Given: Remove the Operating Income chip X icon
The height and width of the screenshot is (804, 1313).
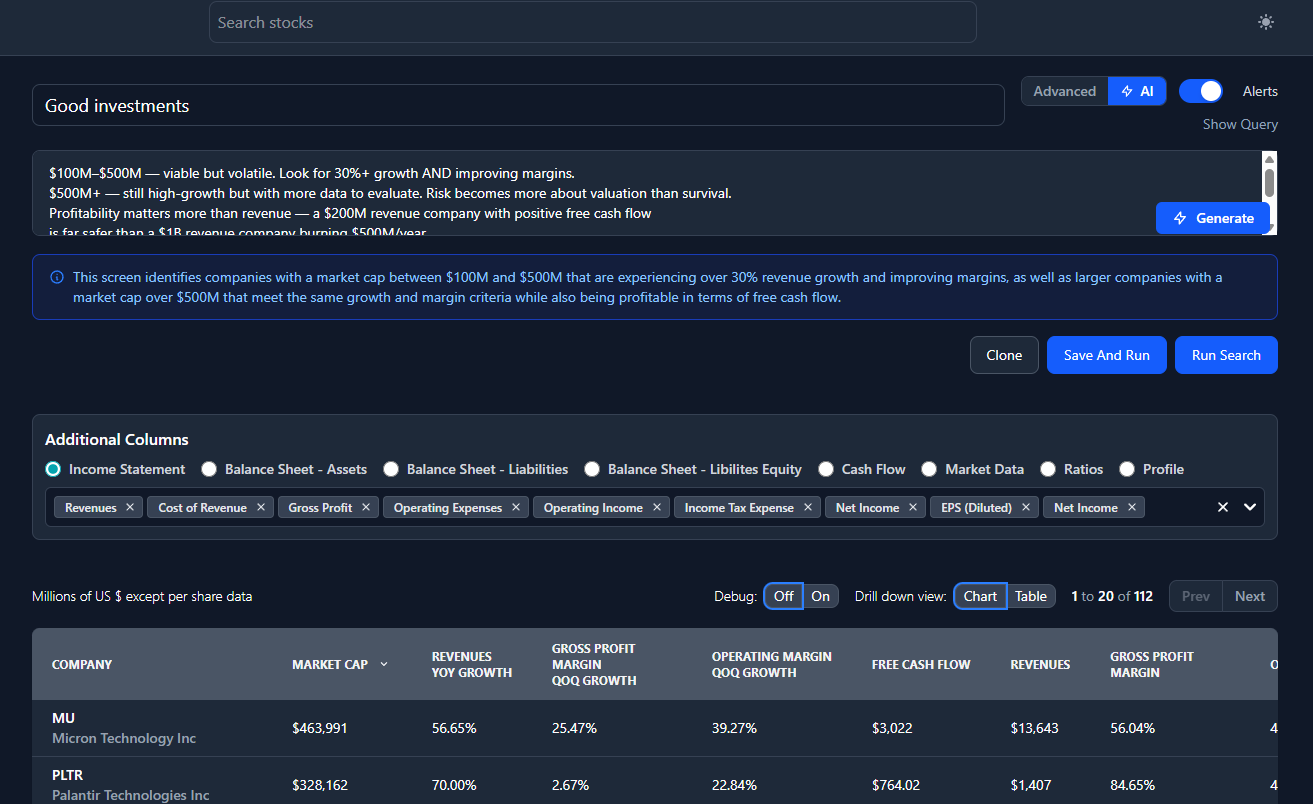Looking at the screenshot, I should click(657, 507).
